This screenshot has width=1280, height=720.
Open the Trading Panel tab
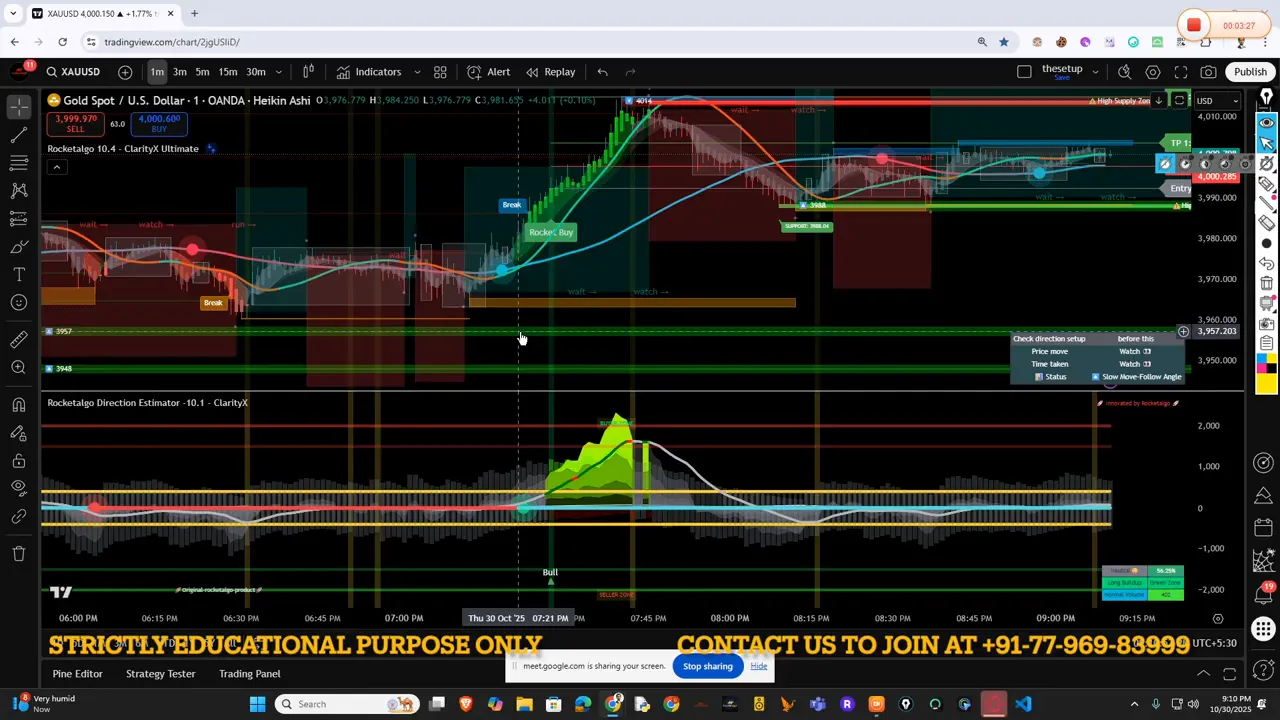[x=249, y=673]
